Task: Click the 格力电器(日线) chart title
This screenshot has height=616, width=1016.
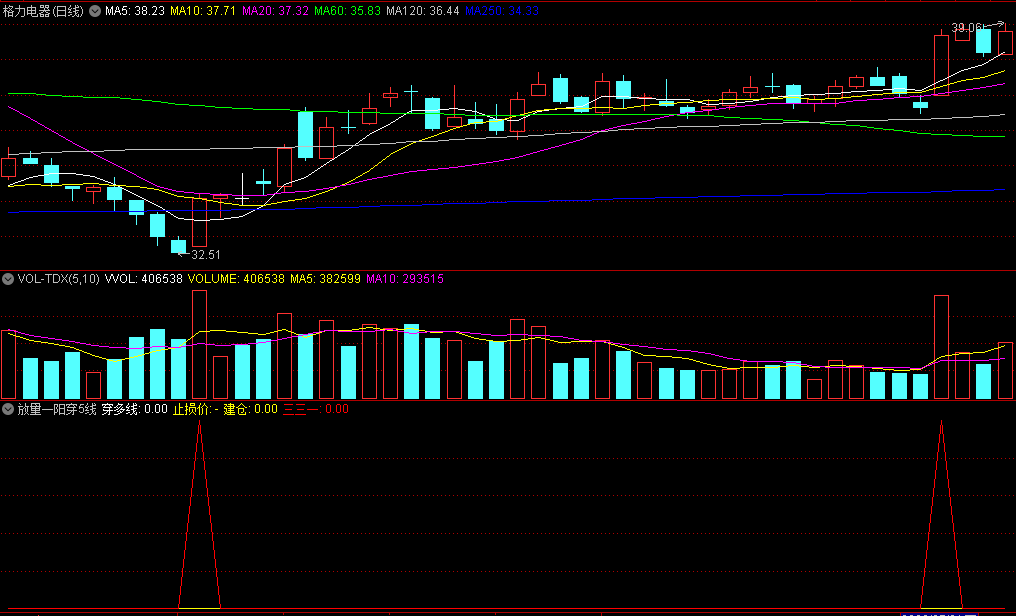Action: pyautogui.click(x=43, y=11)
